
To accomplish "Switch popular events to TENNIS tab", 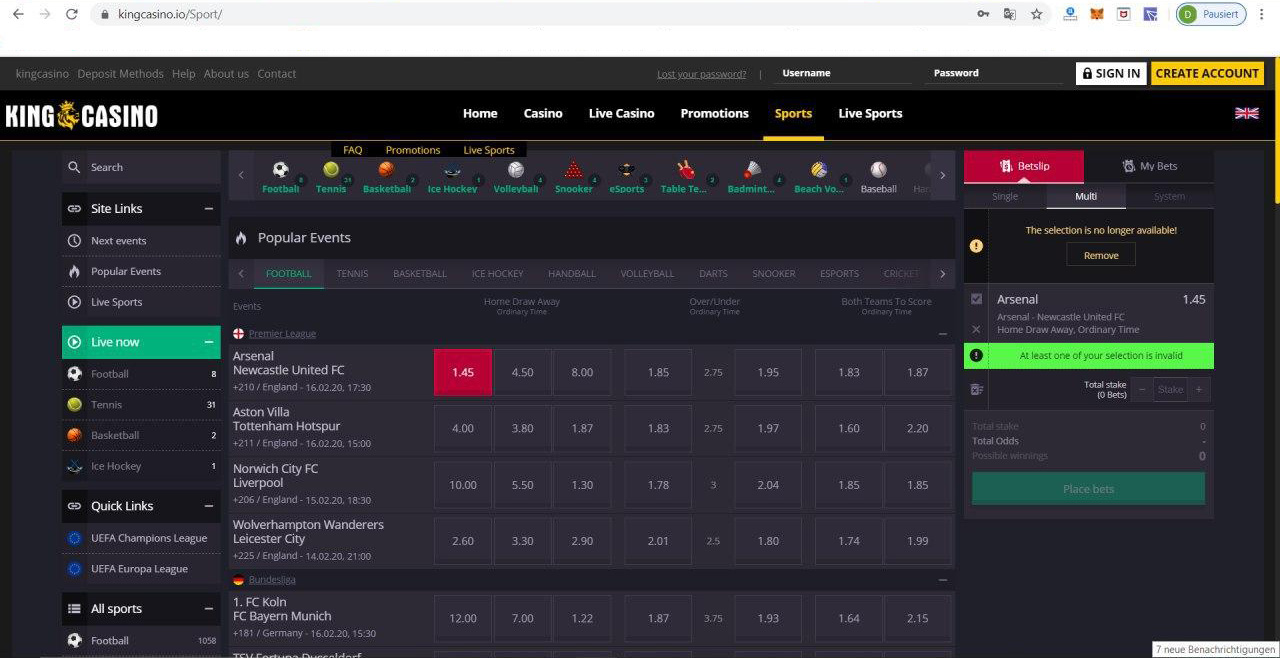I will pos(352,274).
